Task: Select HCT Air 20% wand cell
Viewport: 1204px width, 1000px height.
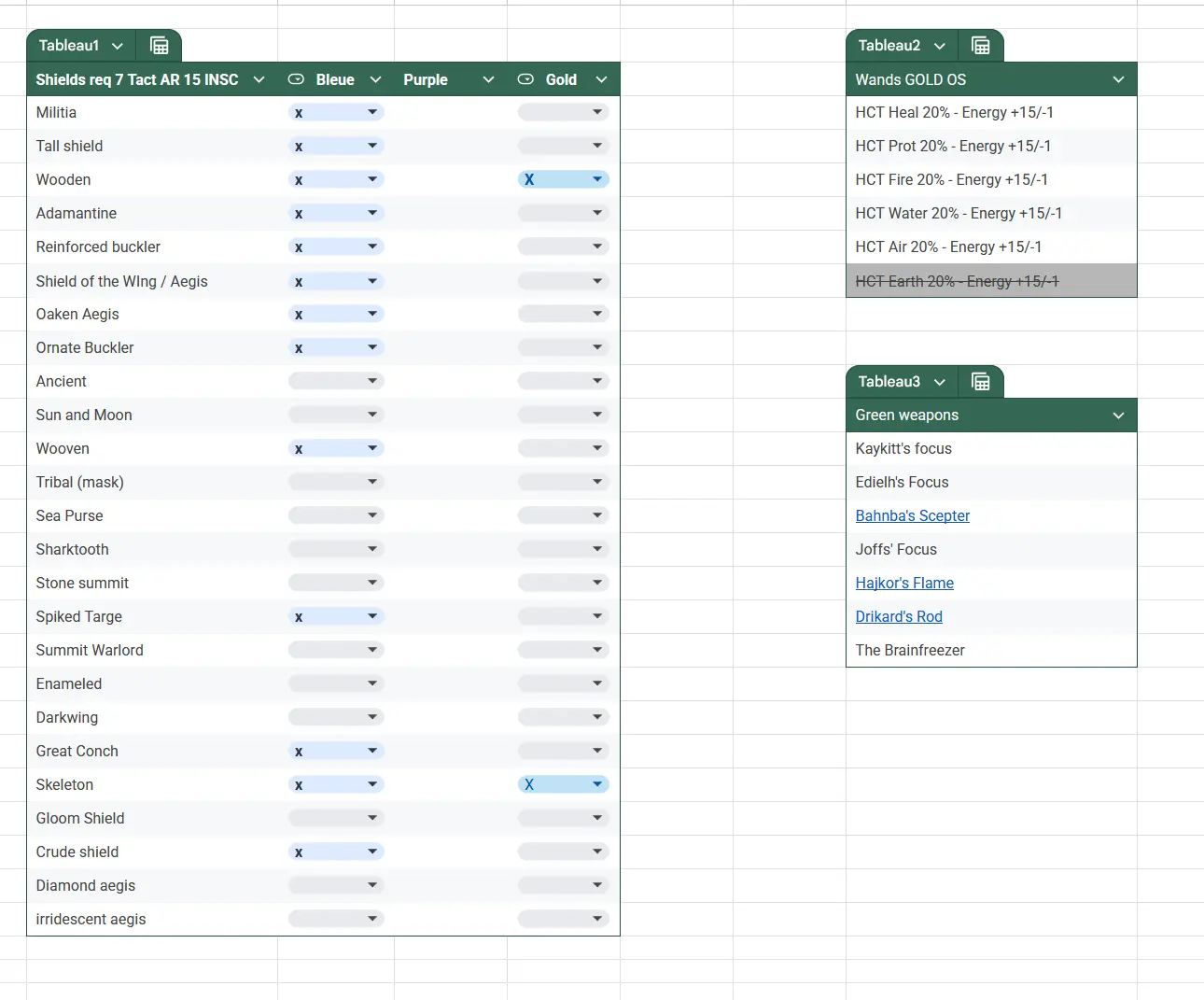Action: coord(991,246)
